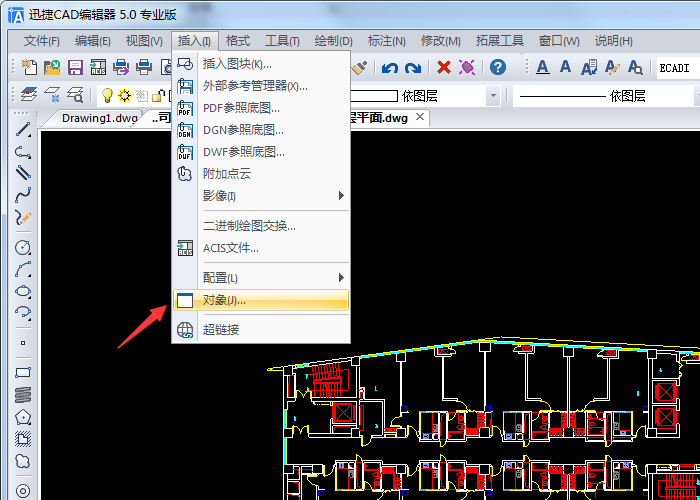700x500 pixels.
Task: Open the 标注(N) menu
Action: pyautogui.click(x=387, y=42)
